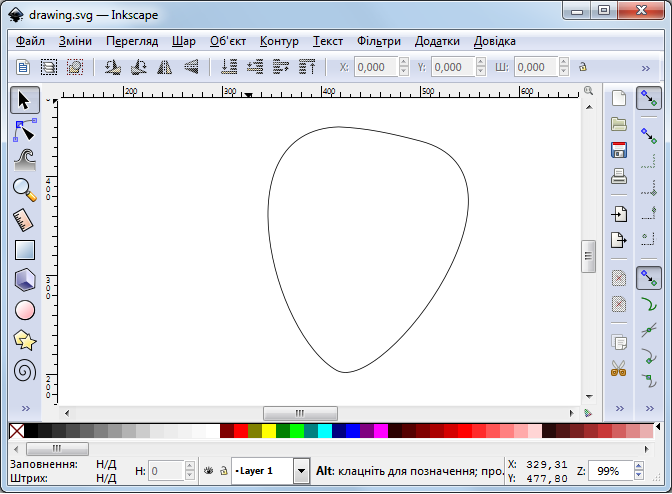
Task: Expand hidden tools at toolbox bottom
Action: [x=25, y=408]
